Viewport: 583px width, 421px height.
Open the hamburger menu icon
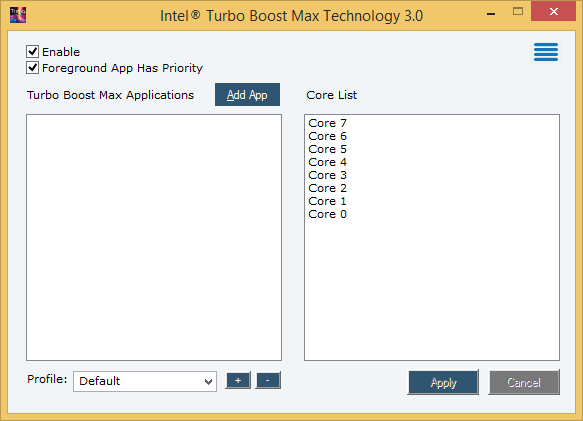pyautogui.click(x=546, y=52)
